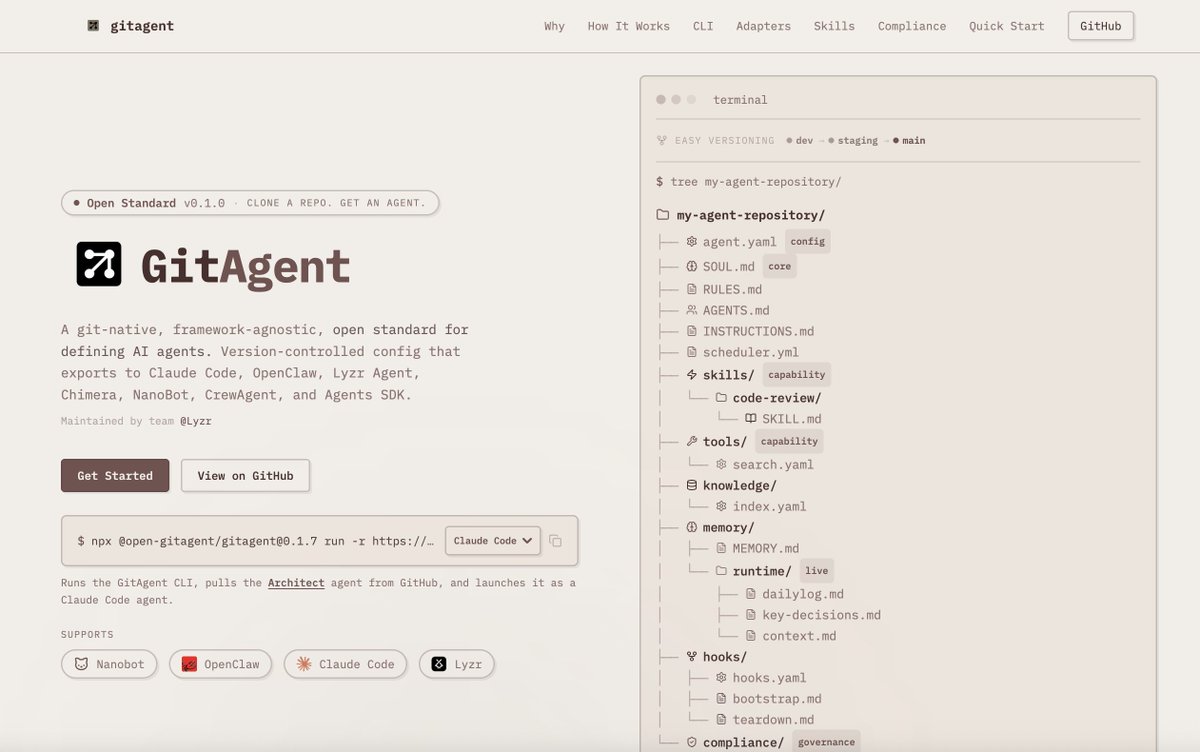Viewport: 1200px width, 752px height.
Task: Click the database icon beside knowledge/
Action: tap(692, 486)
